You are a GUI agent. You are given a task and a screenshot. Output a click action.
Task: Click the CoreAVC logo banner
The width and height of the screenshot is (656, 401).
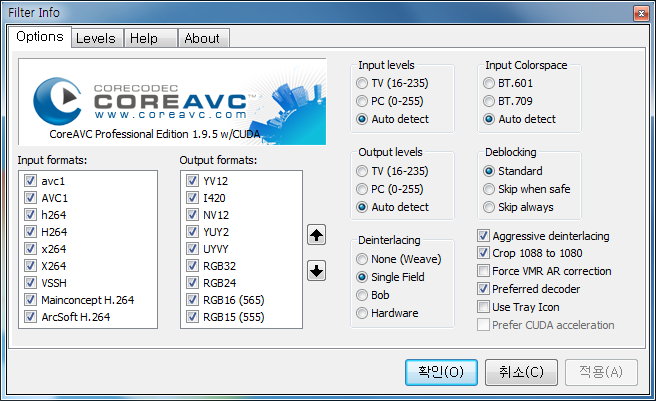pyautogui.click(x=172, y=102)
